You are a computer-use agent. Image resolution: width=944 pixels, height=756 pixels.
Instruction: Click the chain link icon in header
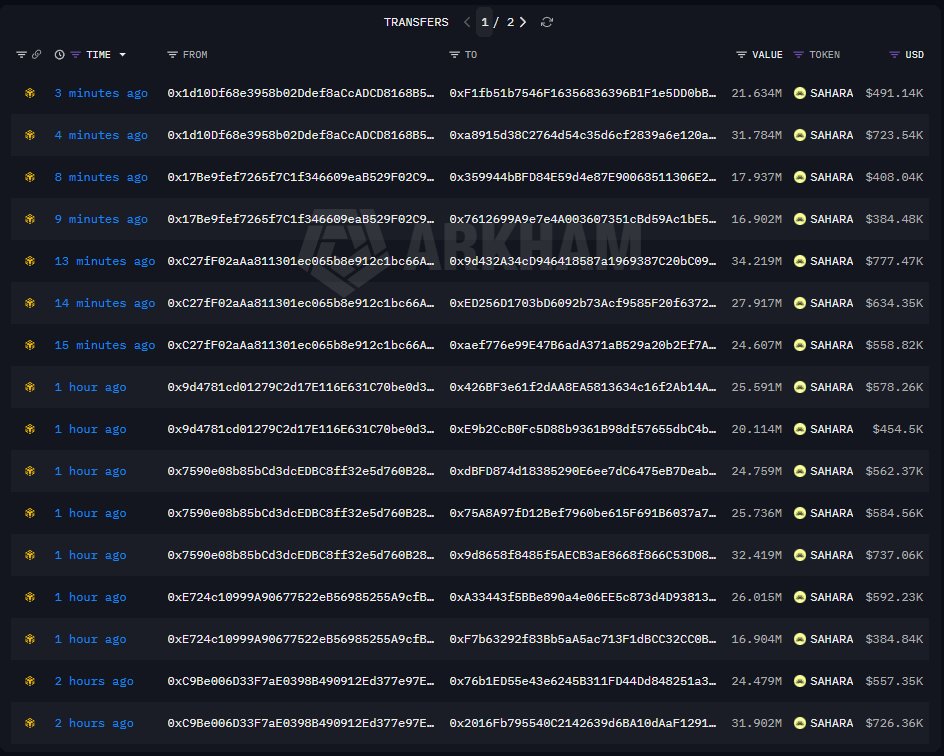point(37,55)
